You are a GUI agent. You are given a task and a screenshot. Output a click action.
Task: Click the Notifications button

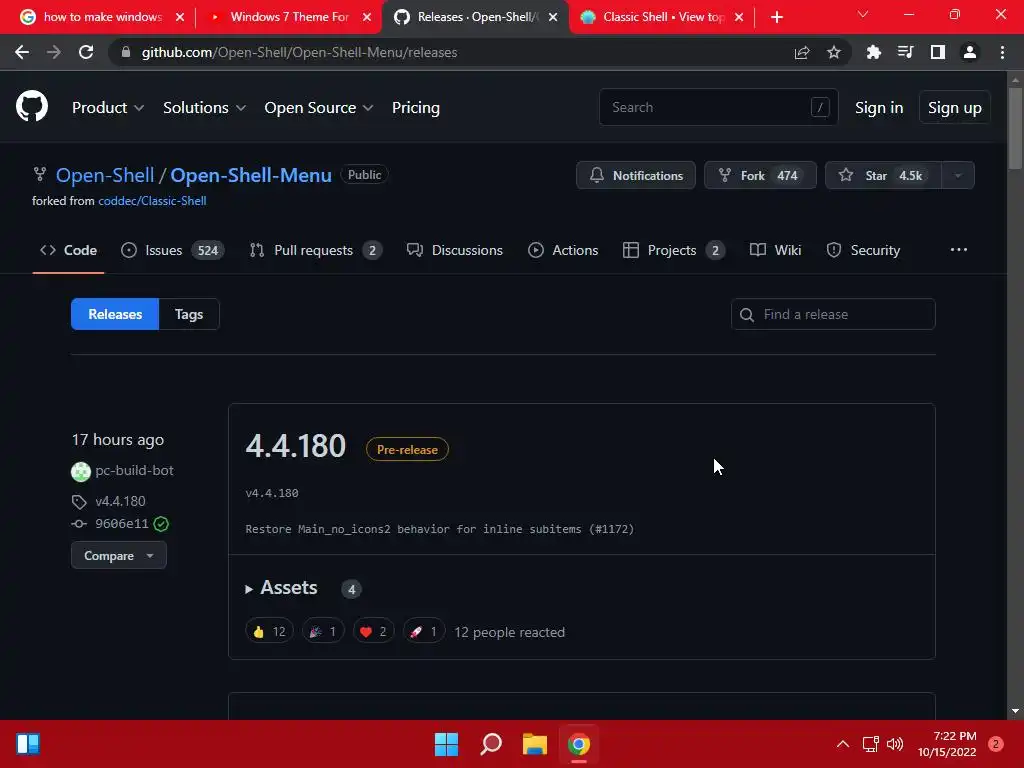tap(635, 175)
